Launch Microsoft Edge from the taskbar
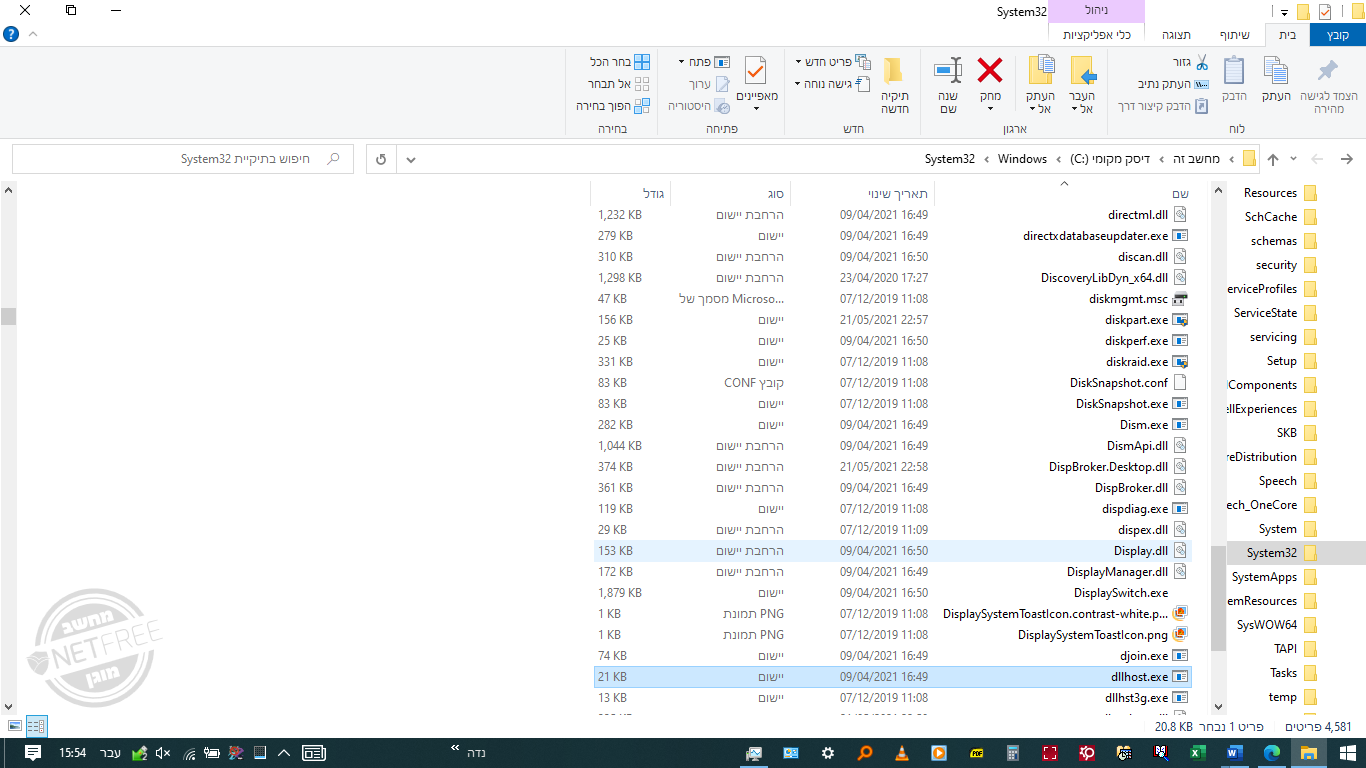Image resolution: width=1366 pixels, height=768 pixels. point(1271,753)
